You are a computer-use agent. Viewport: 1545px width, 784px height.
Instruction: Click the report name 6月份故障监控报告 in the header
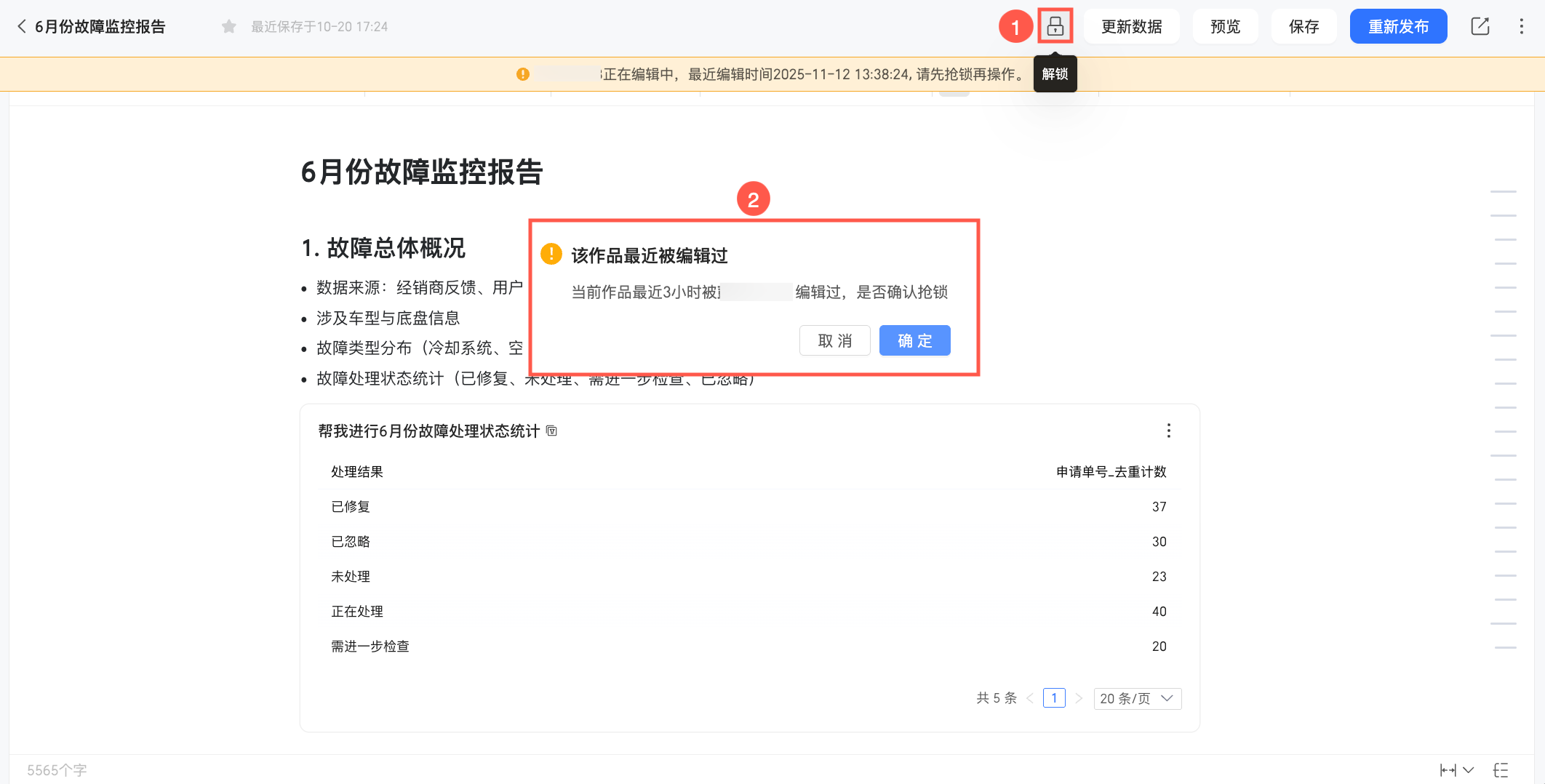click(x=100, y=27)
